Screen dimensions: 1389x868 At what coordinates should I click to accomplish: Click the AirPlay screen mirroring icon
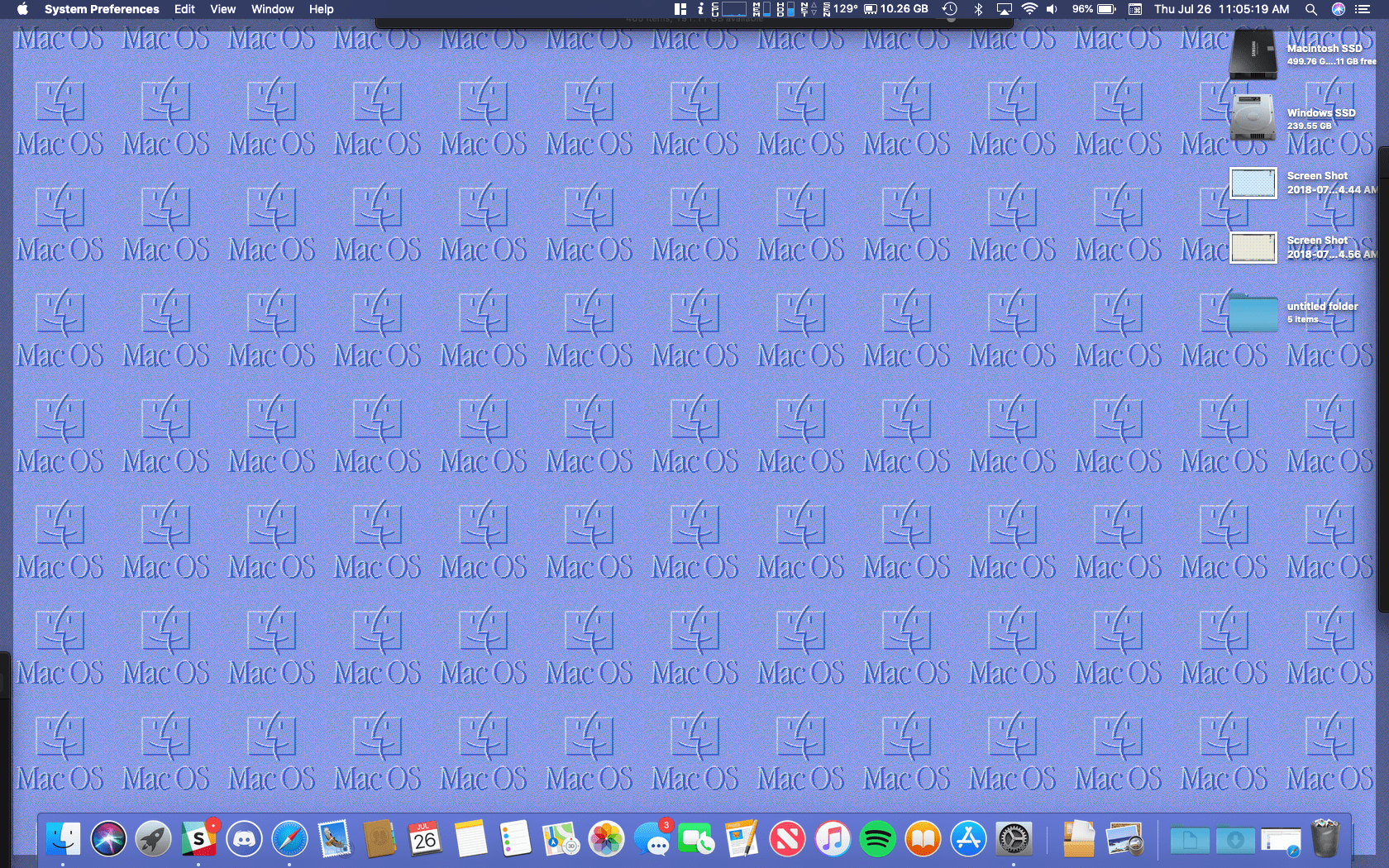point(1003,9)
